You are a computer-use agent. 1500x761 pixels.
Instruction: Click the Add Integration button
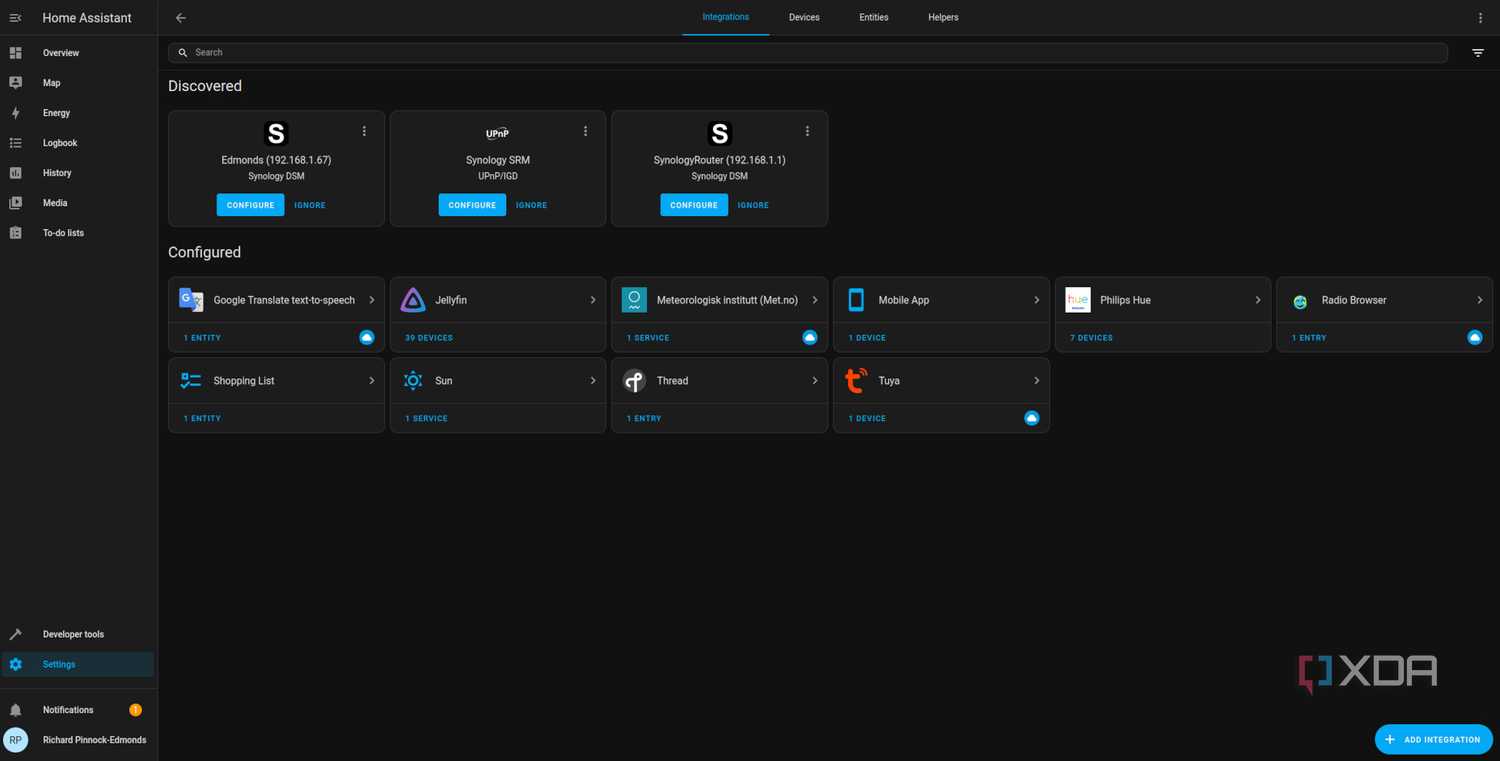[x=1434, y=739]
